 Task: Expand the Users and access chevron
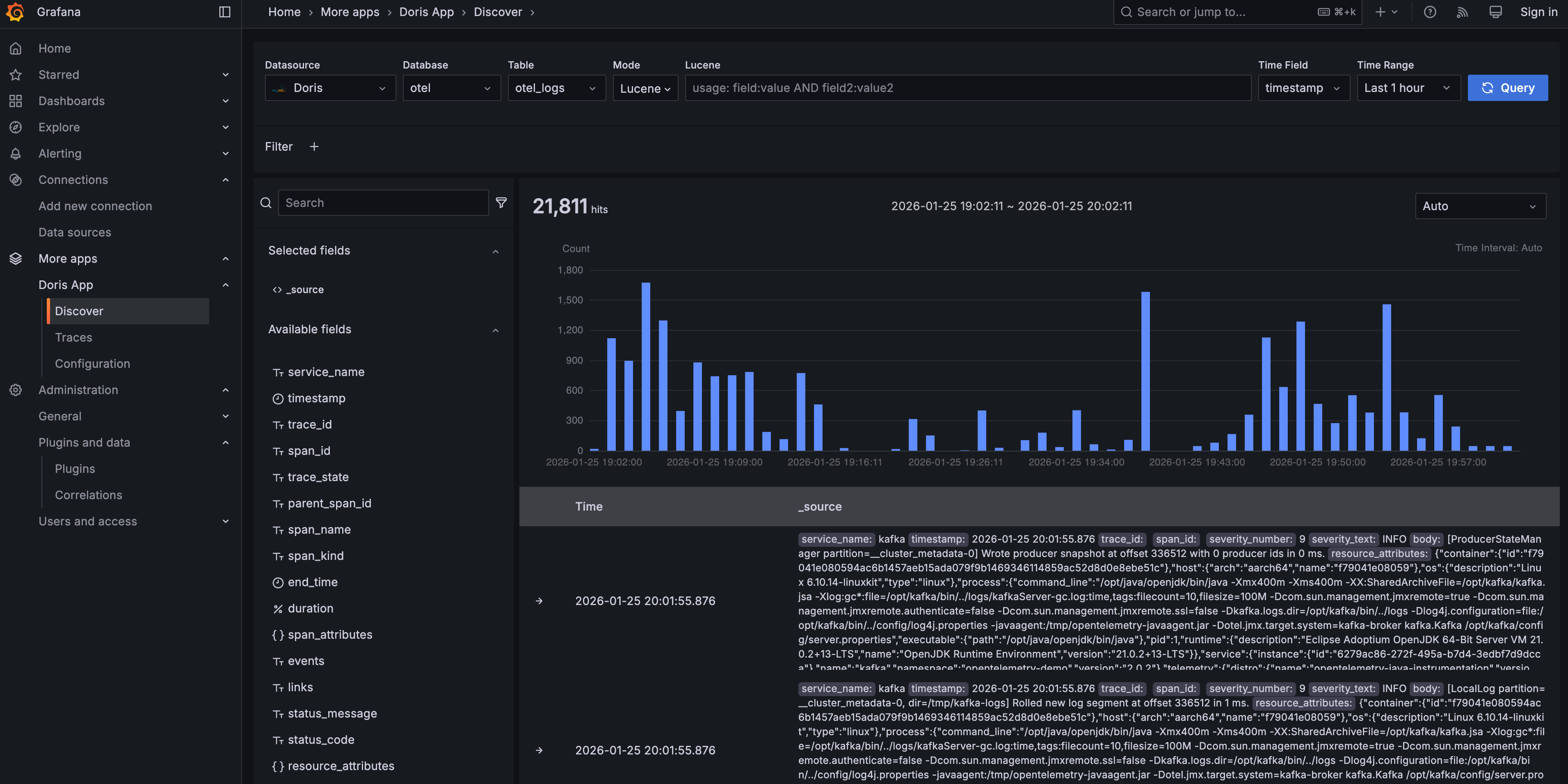pos(225,521)
